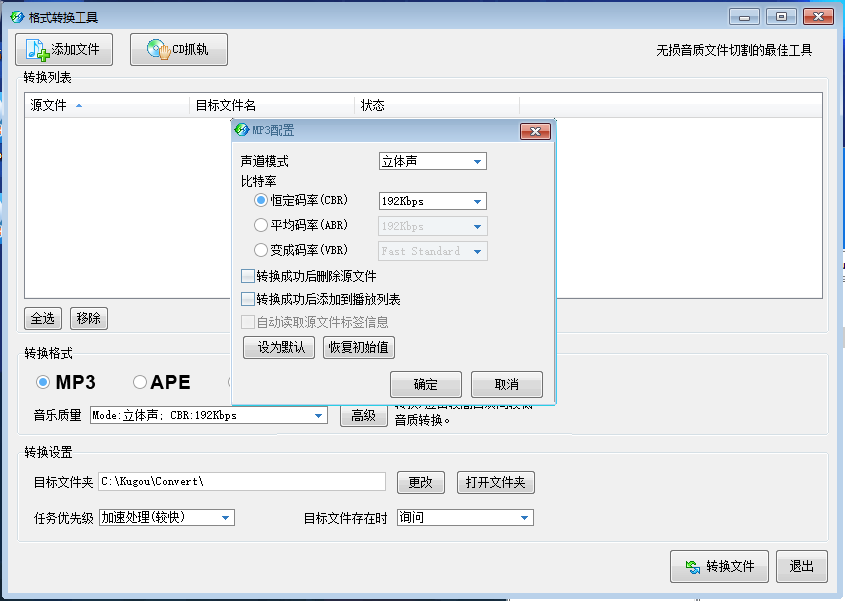The height and width of the screenshot is (601, 845).
Task: Open the 目标文件存在时 询问 dropdown
Action: pos(465,517)
